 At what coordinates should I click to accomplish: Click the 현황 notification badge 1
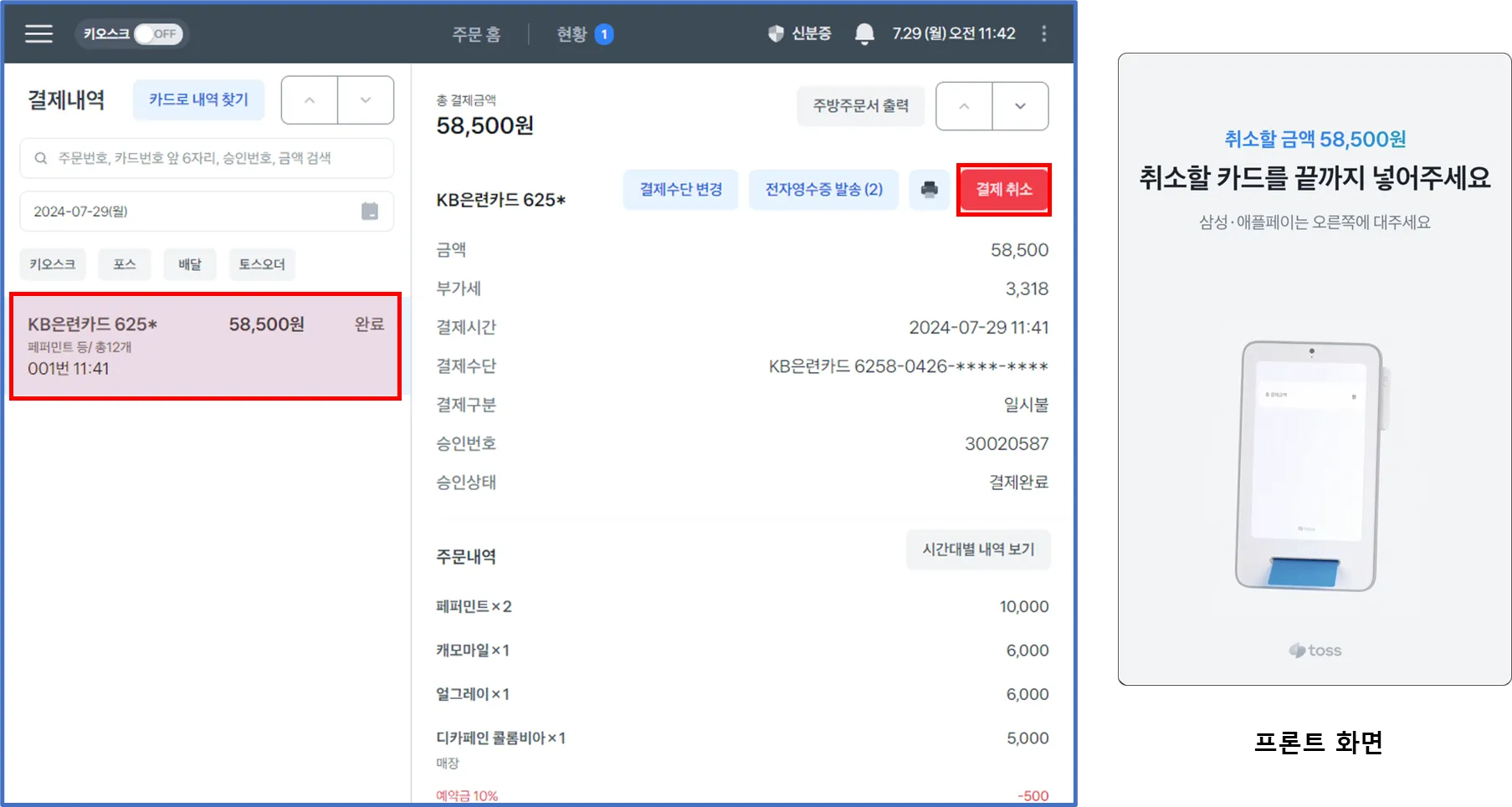[x=604, y=34]
